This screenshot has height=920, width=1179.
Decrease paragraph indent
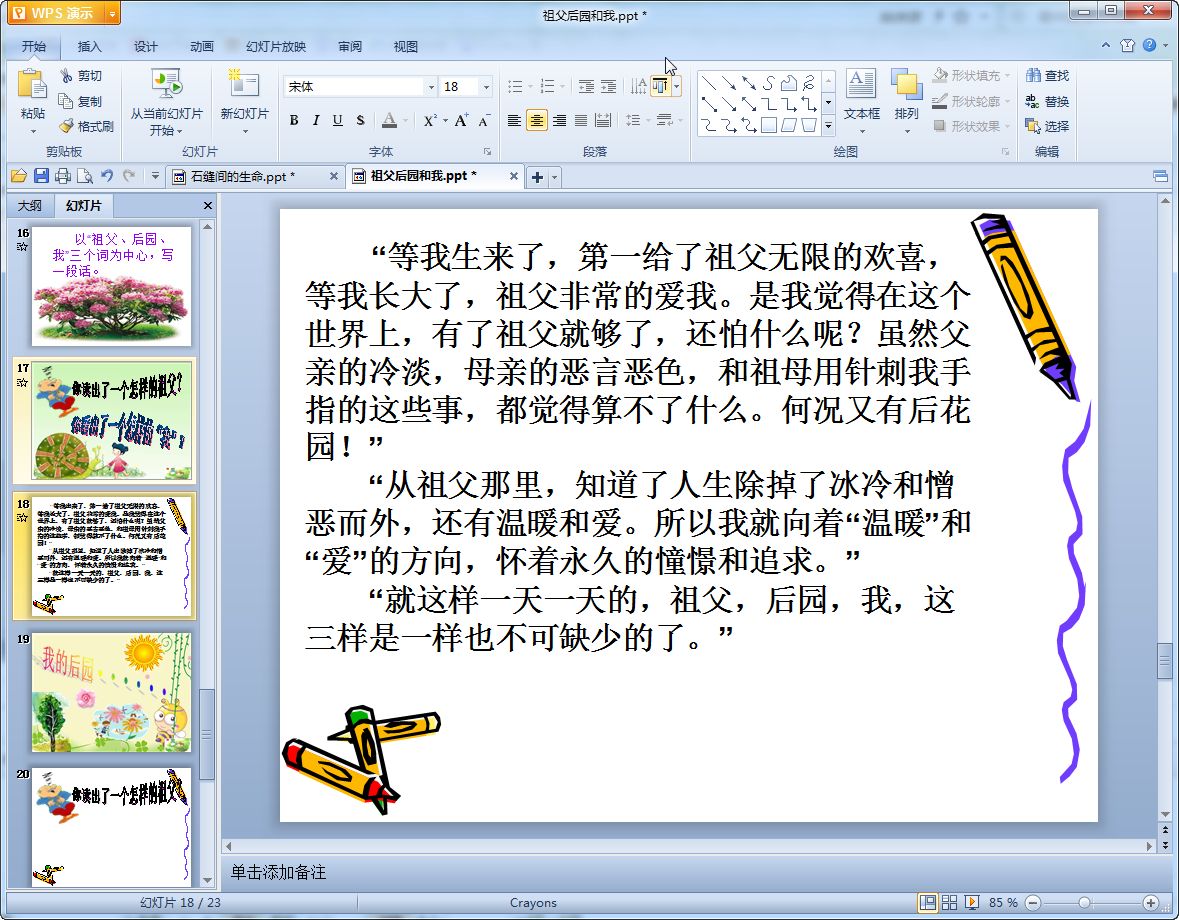tap(586, 86)
